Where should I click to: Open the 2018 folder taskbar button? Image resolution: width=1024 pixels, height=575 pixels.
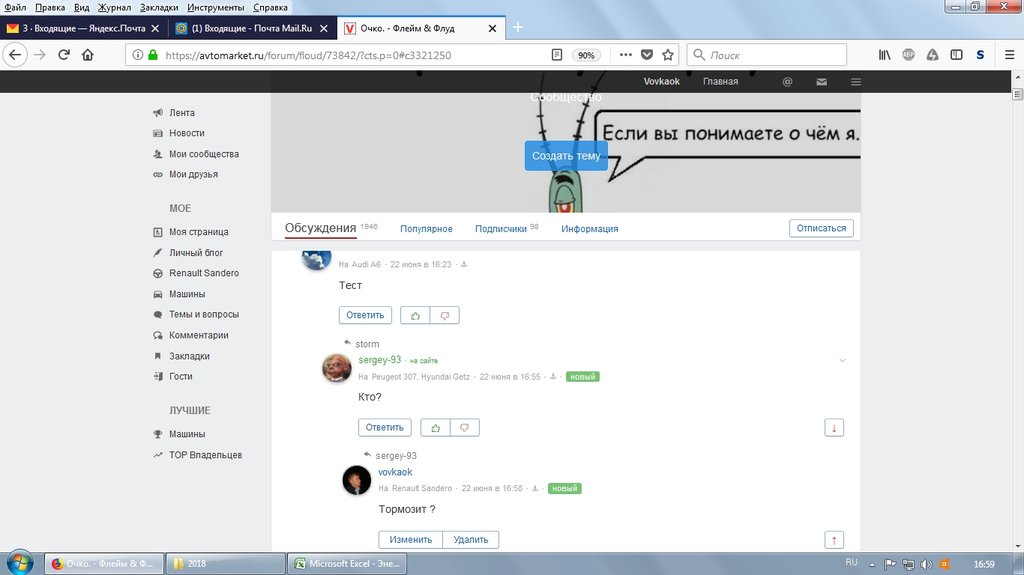pyautogui.click(x=225, y=563)
